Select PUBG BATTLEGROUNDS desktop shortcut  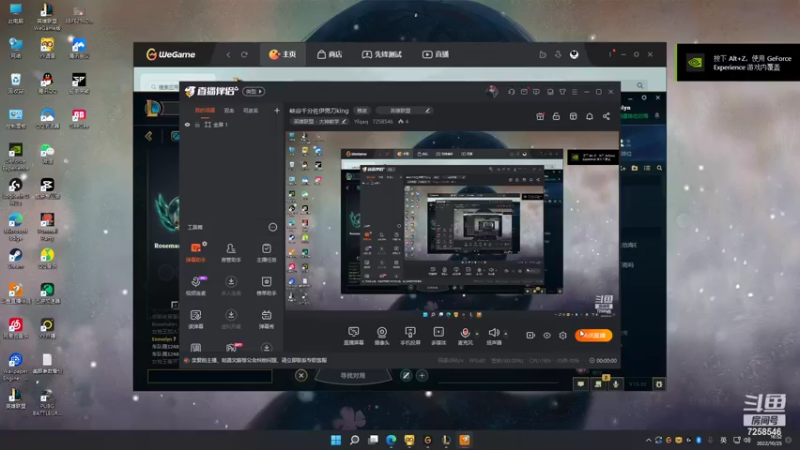pyautogui.click(x=47, y=402)
